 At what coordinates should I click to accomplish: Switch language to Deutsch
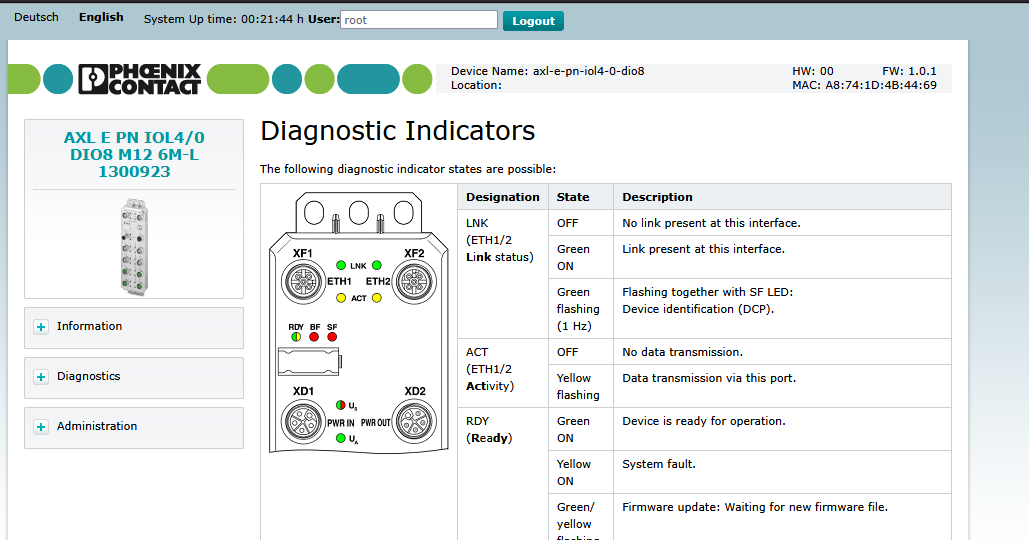click(x=36, y=17)
